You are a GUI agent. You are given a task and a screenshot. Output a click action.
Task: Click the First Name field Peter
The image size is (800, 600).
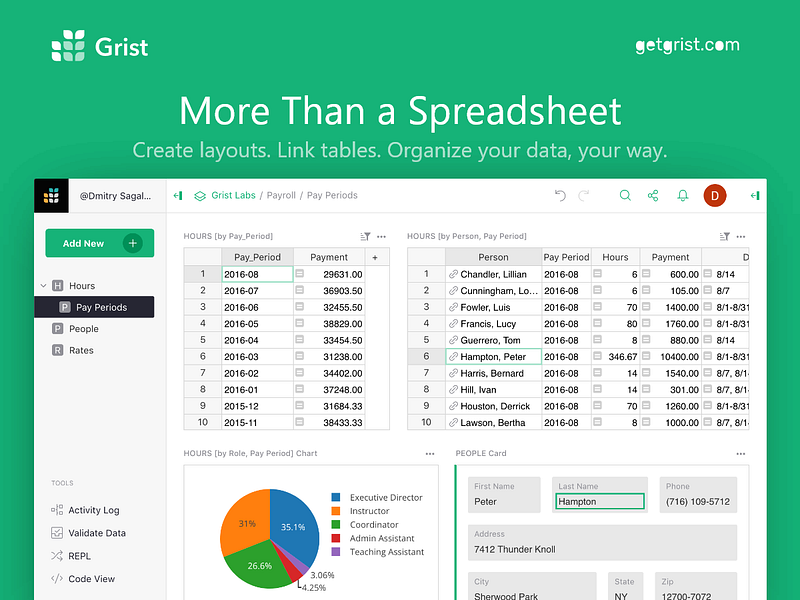point(504,494)
